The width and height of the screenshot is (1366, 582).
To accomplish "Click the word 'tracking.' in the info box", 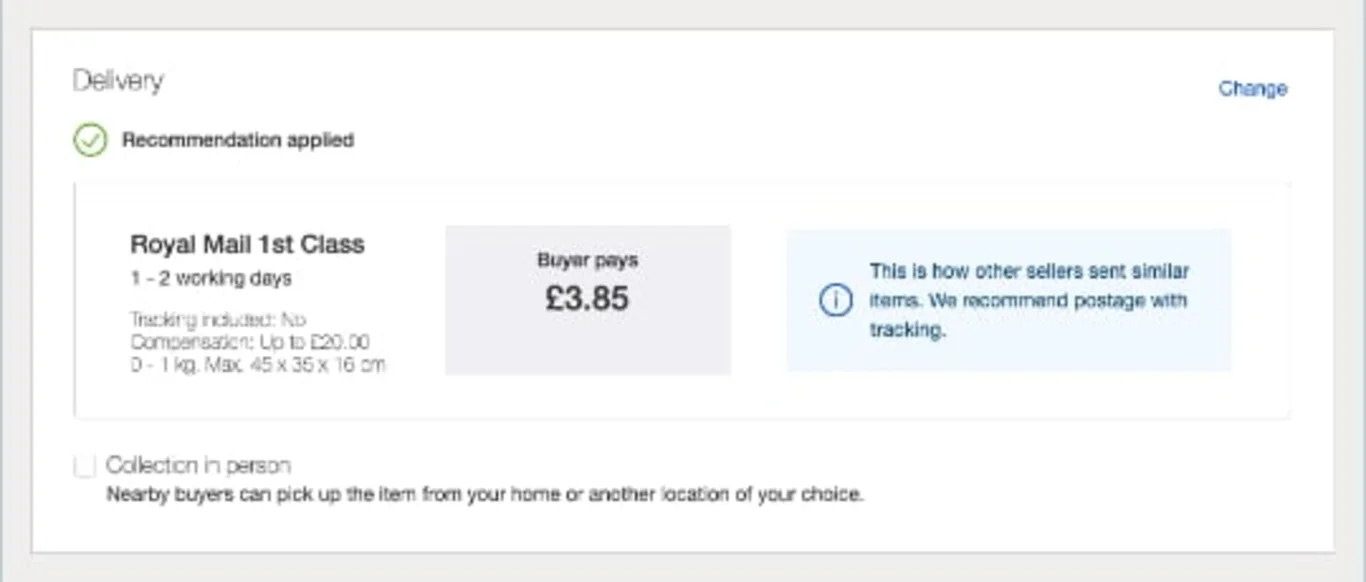I will click(x=906, y=330).
